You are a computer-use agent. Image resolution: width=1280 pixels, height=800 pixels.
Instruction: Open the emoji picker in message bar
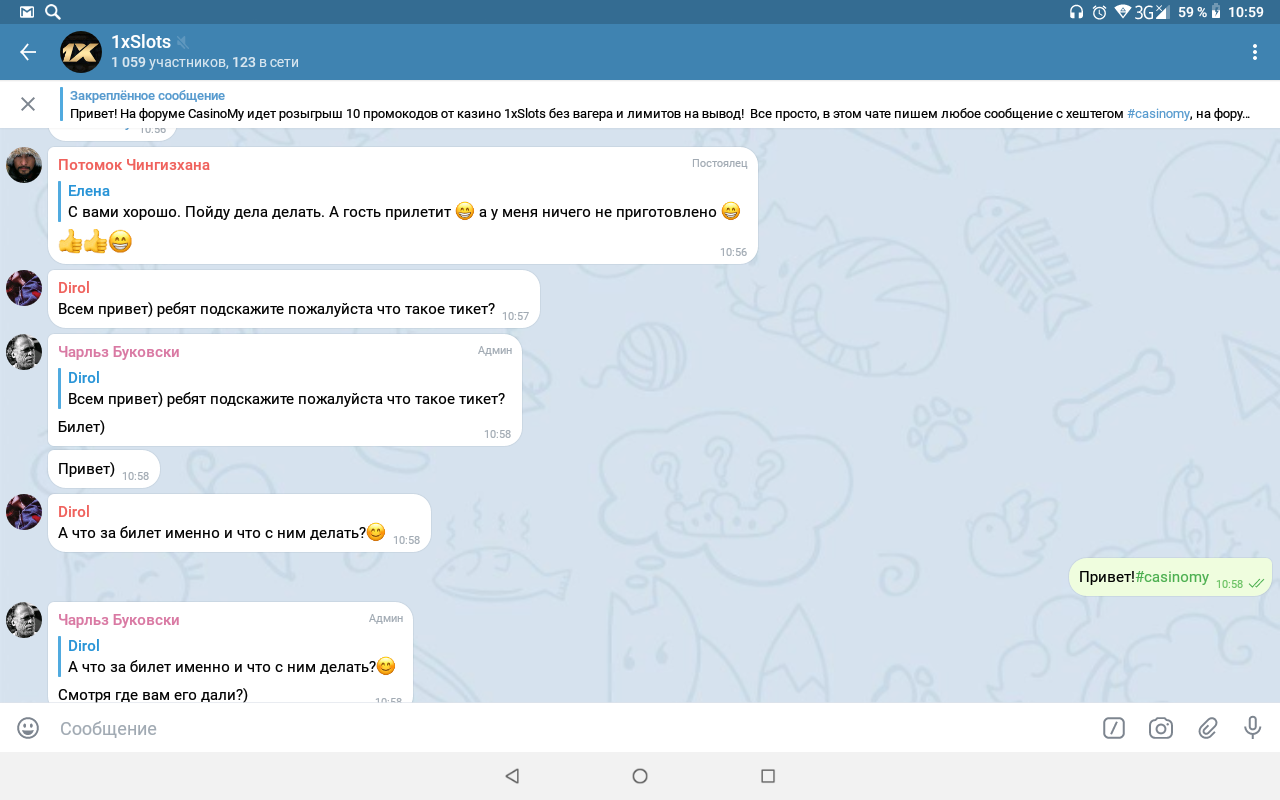(x=28, y=728)
